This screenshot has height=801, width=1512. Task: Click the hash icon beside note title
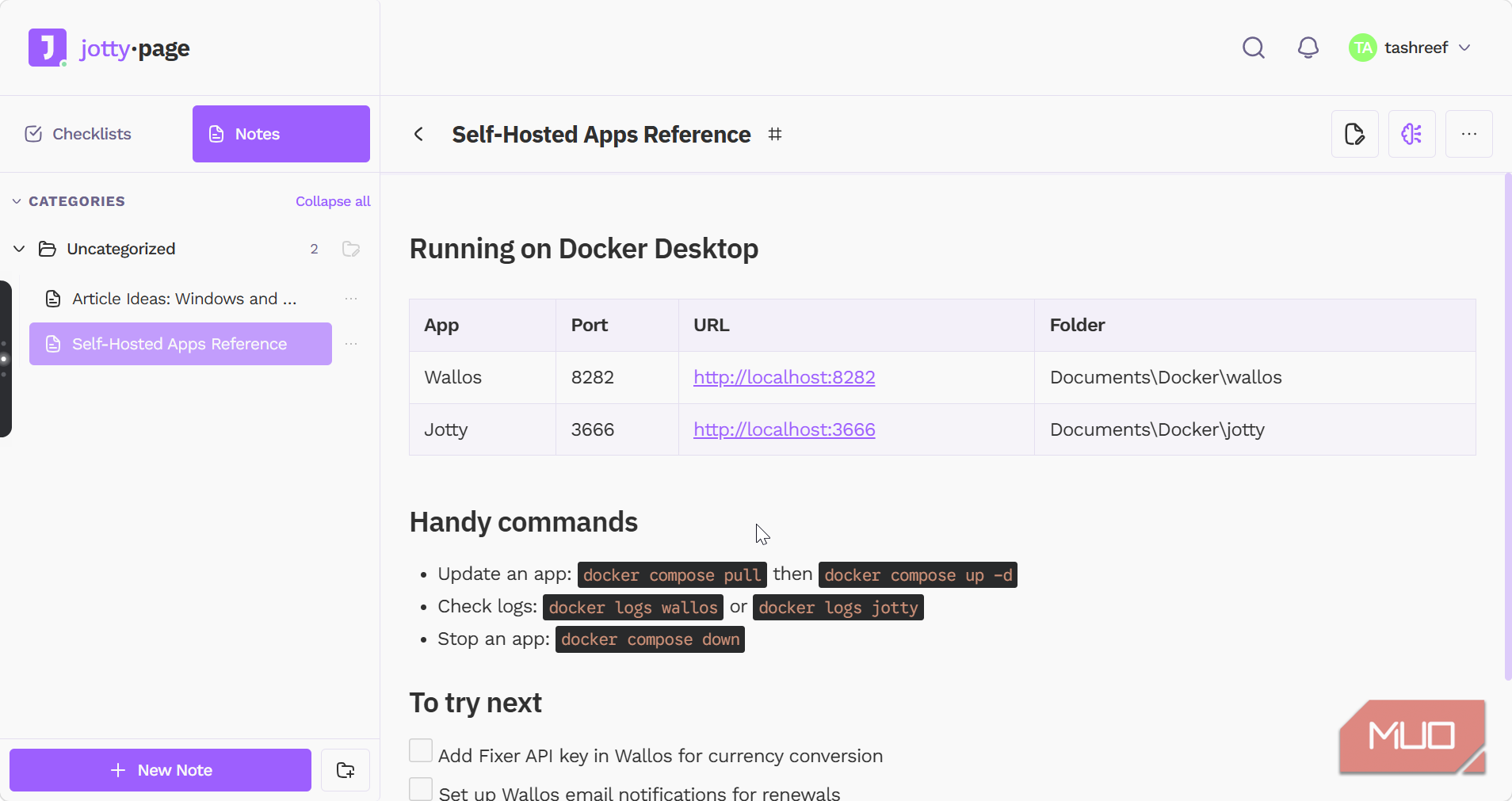pos(775,134)
